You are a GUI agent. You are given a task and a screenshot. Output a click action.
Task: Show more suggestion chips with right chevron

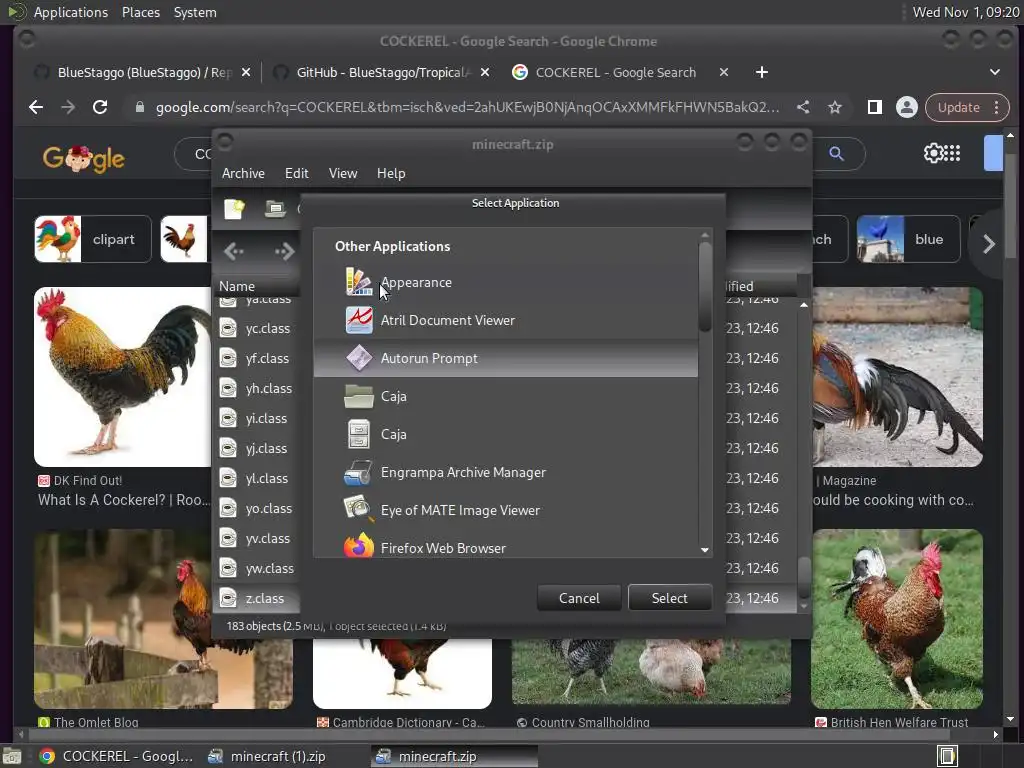[x=989, y=244]
